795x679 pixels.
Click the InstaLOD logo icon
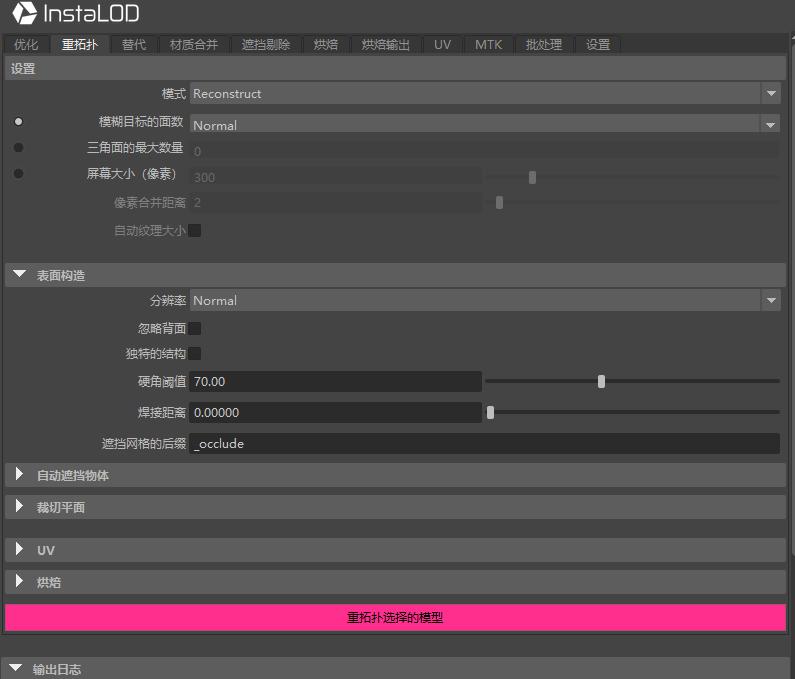(x=25, y=14)
